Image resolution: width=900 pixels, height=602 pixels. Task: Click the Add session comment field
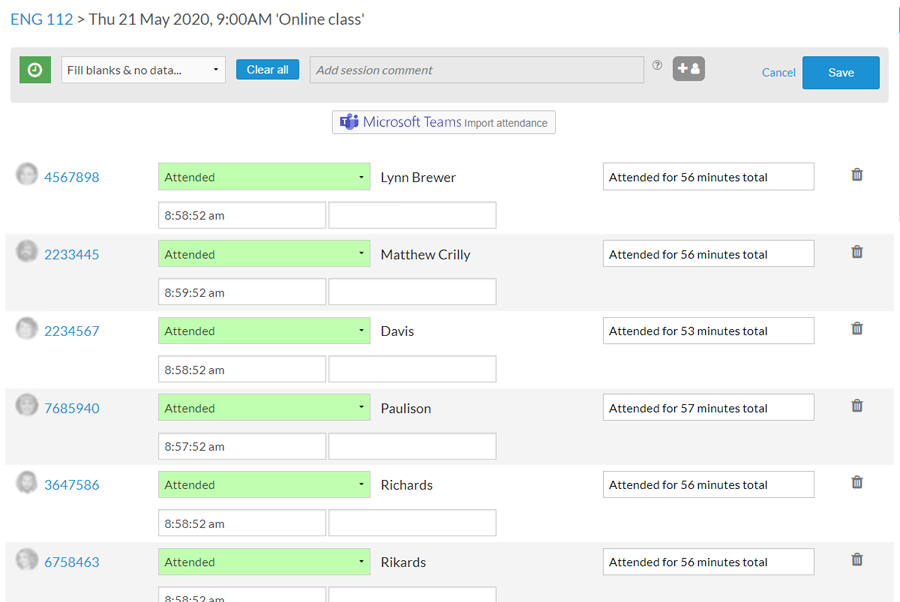[477, 69]
